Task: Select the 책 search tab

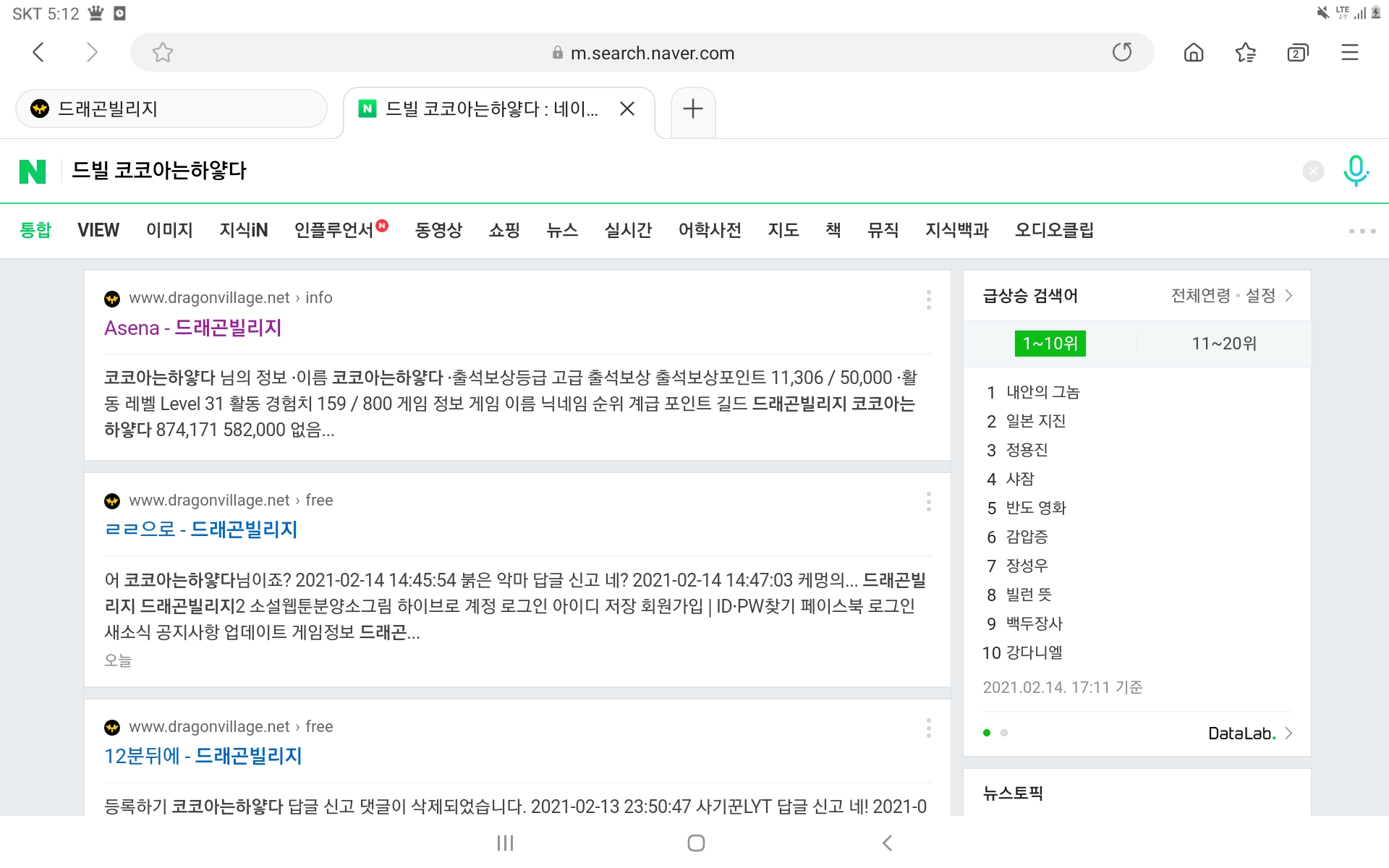Action: click(x=833, y=230)
